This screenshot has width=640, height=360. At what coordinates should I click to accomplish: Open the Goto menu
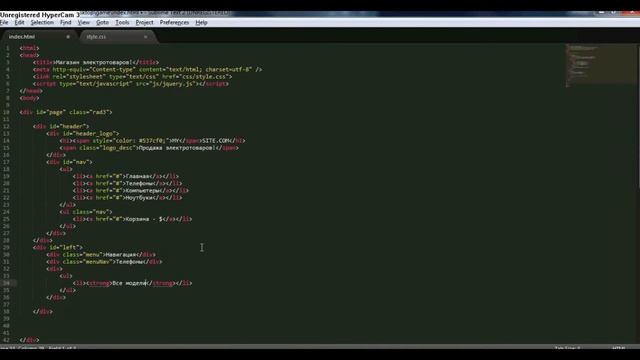[102, 22]
